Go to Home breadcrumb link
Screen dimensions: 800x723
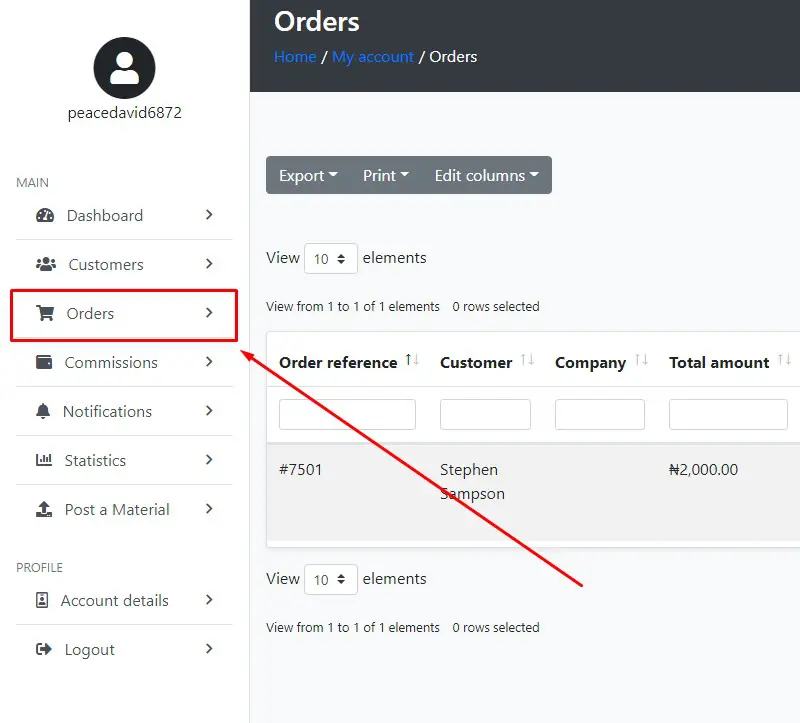point(295,57)
